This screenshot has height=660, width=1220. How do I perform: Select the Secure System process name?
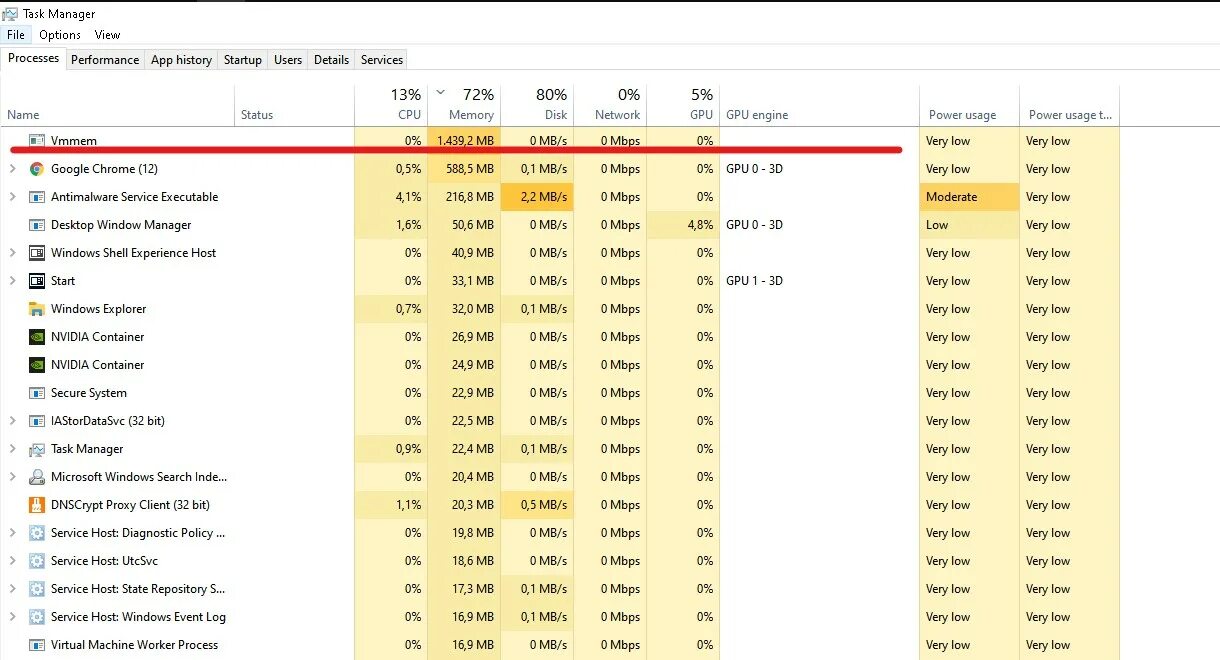[89, 393]
